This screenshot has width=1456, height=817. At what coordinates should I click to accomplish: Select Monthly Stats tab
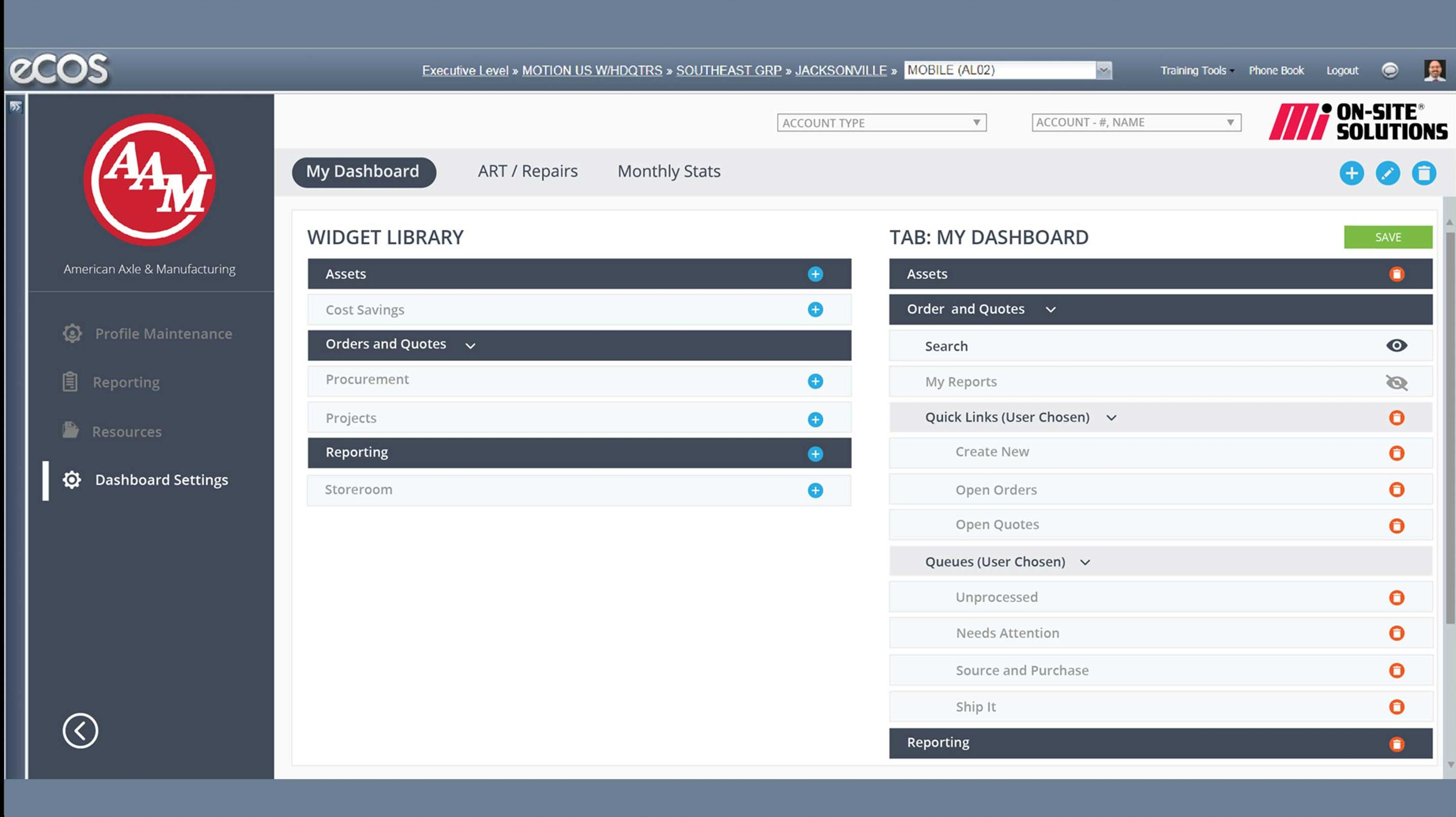(x=668, y=170)
